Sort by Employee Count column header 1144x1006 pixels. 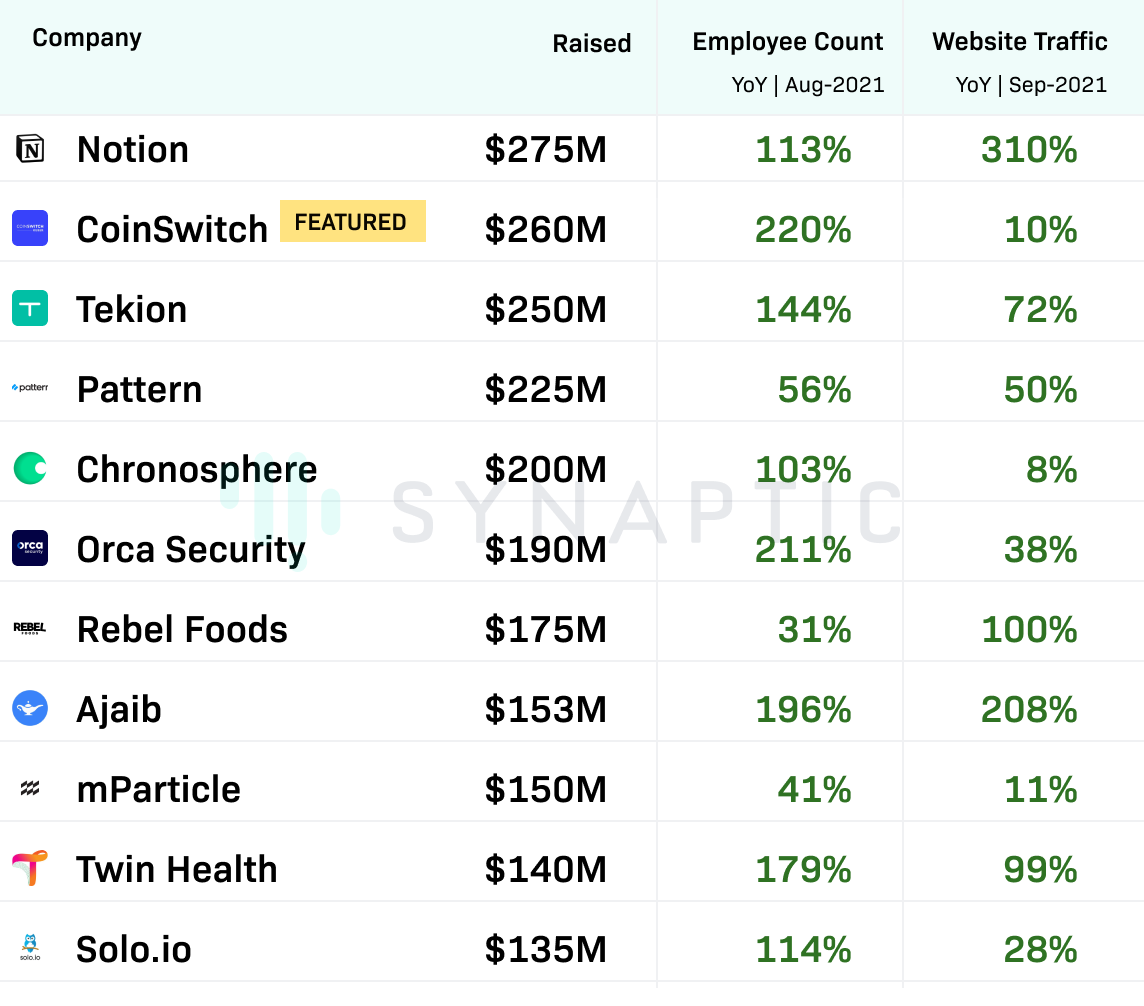tap(788, 42)
